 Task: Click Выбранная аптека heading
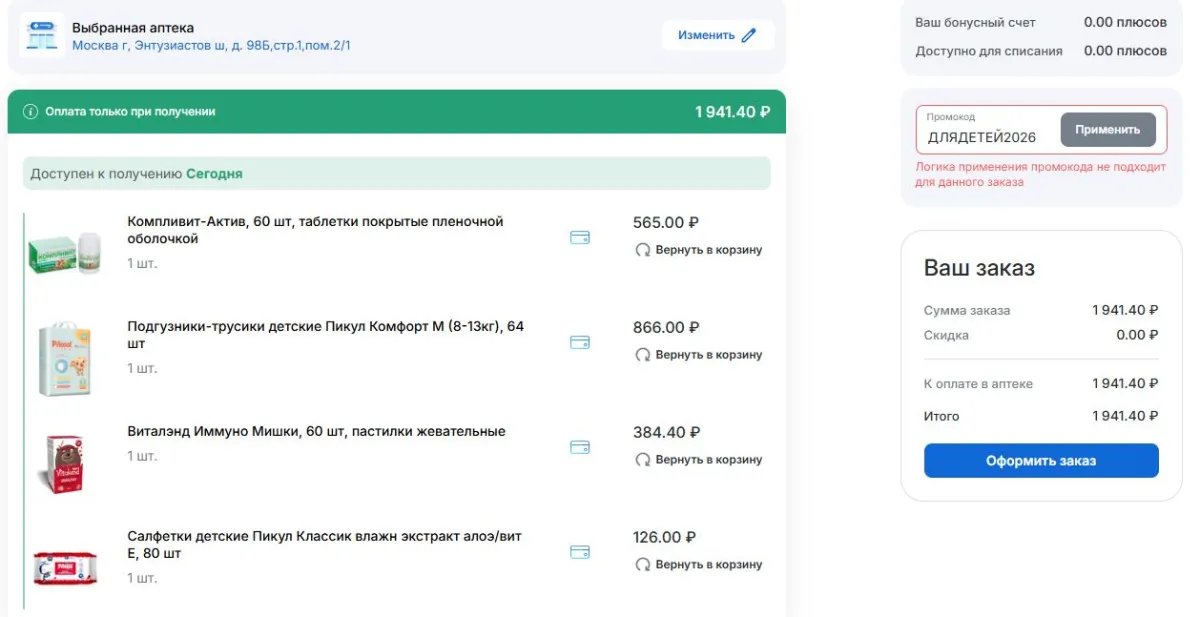coord(133,28)
